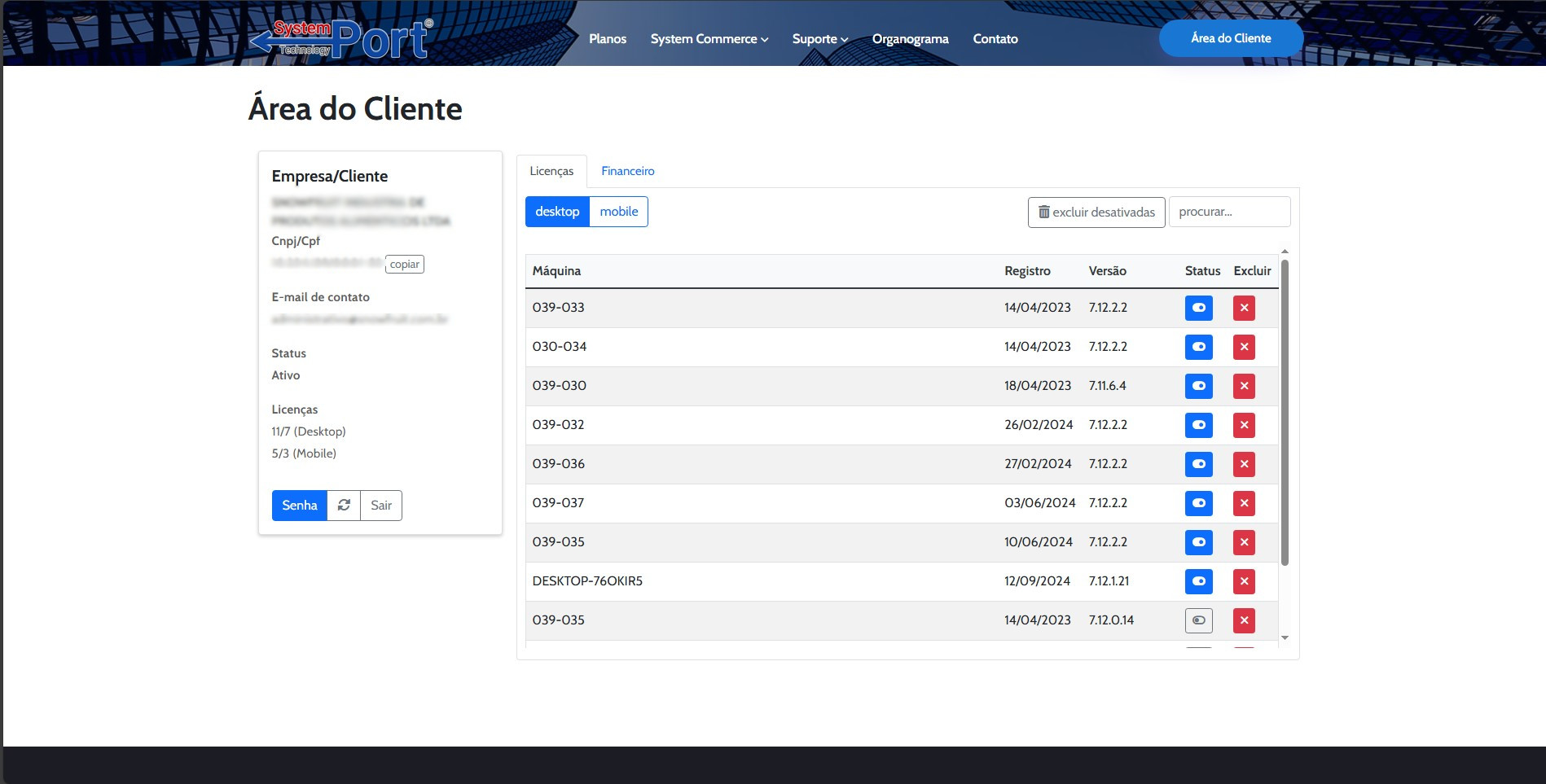Expand the System Commerce dropdown menu
This screenshot has height=784, width=1546.
[709, 39]
